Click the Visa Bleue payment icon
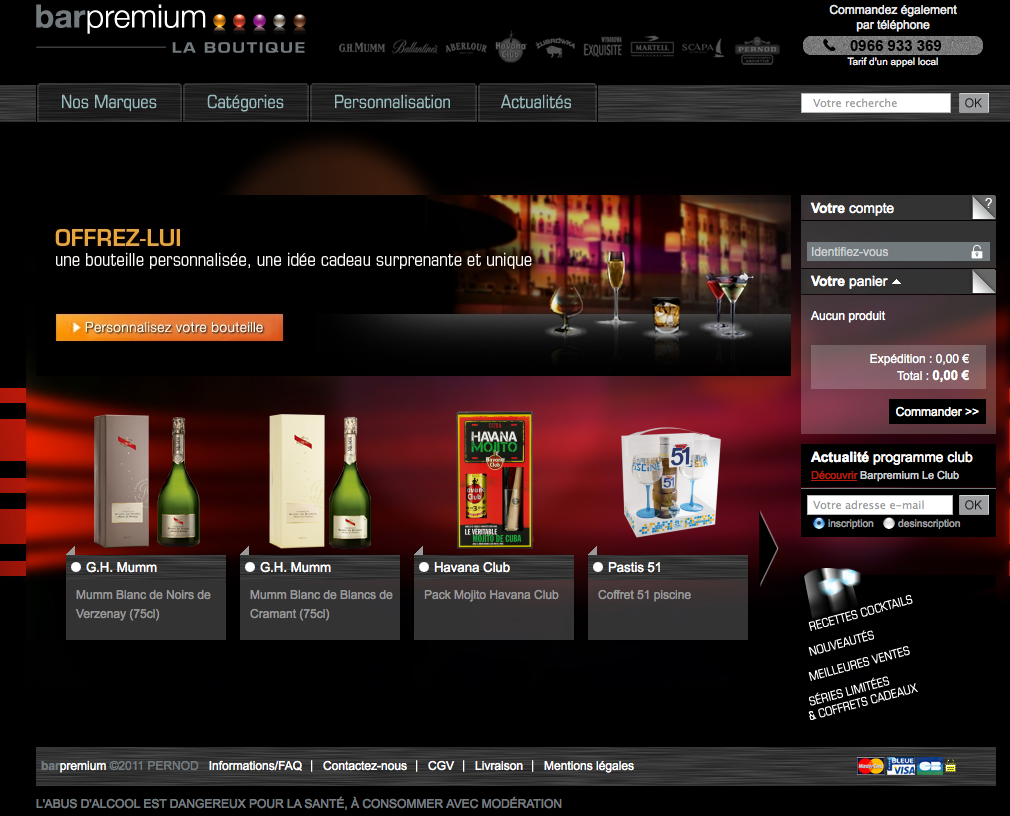 (901, 766)
